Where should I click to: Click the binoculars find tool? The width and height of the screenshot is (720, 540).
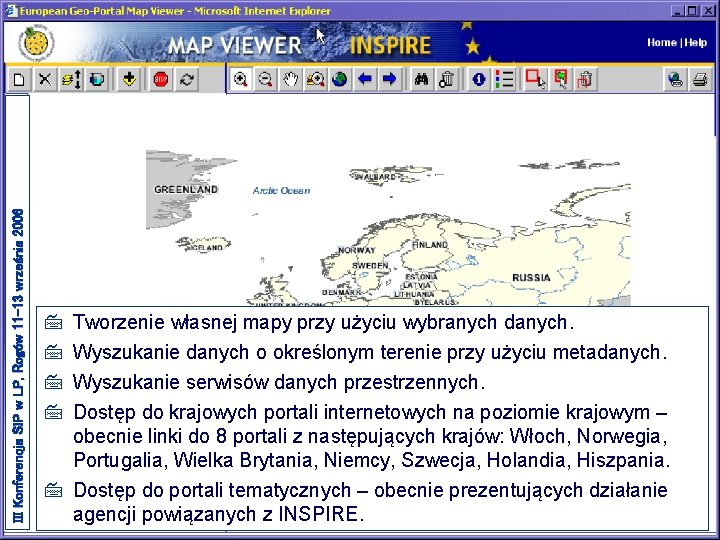(422, 80)
